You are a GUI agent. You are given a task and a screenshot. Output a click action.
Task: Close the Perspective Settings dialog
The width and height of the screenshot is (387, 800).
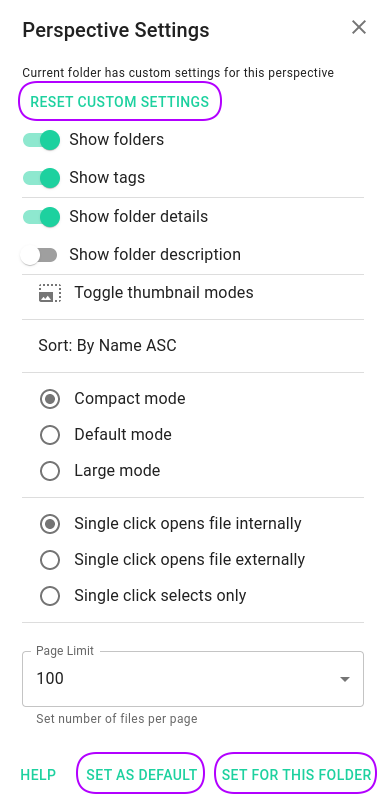[359, 27]
